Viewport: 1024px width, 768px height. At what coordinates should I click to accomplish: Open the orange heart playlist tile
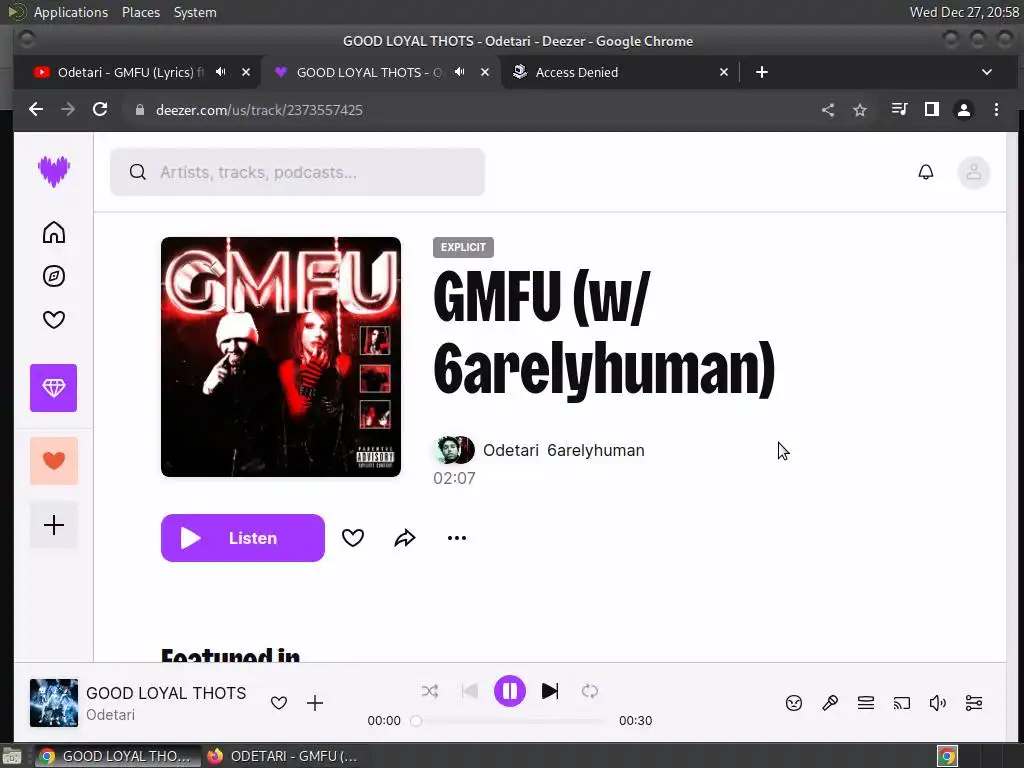(x=54, y=461)
